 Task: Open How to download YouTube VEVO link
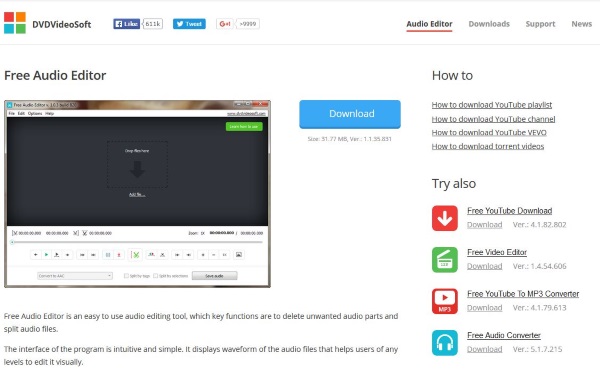pyautogui.click(x=489, y=132)
